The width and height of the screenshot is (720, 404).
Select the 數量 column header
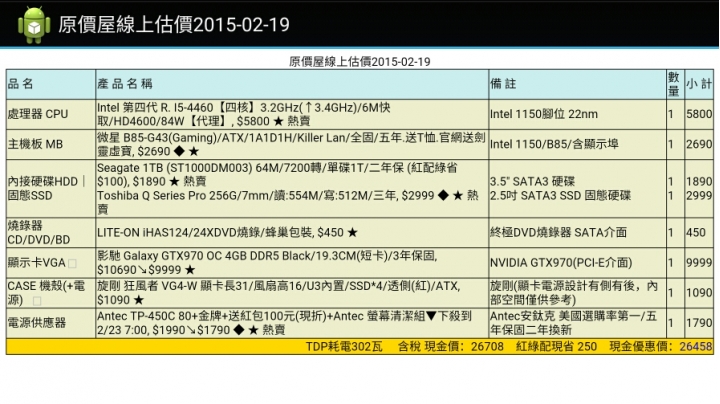point(674,84)
